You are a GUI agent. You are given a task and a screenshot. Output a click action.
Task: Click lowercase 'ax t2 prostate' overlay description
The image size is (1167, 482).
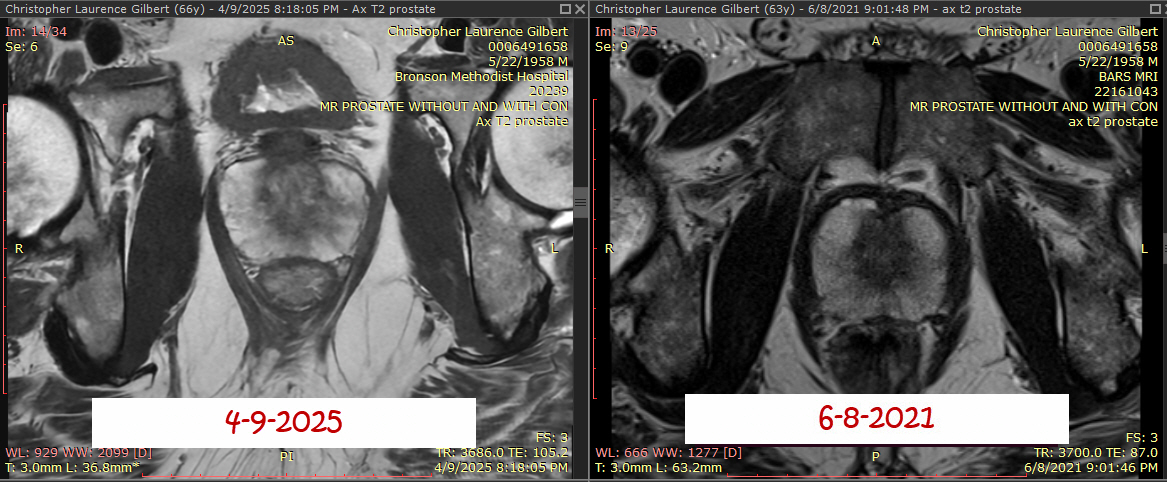(1113, 121)
